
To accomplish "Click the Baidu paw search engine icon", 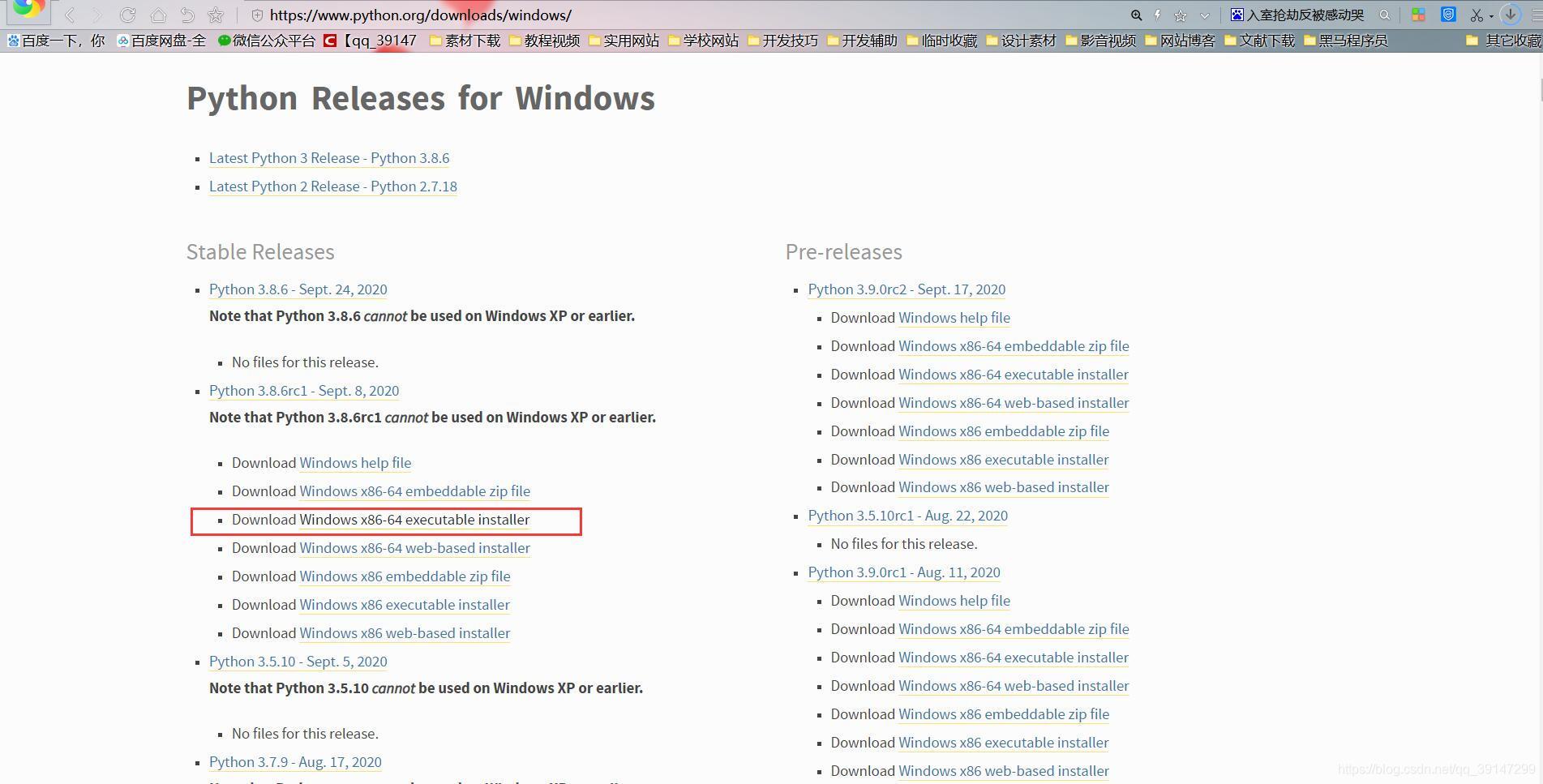I will click(x=1237, y=15).
